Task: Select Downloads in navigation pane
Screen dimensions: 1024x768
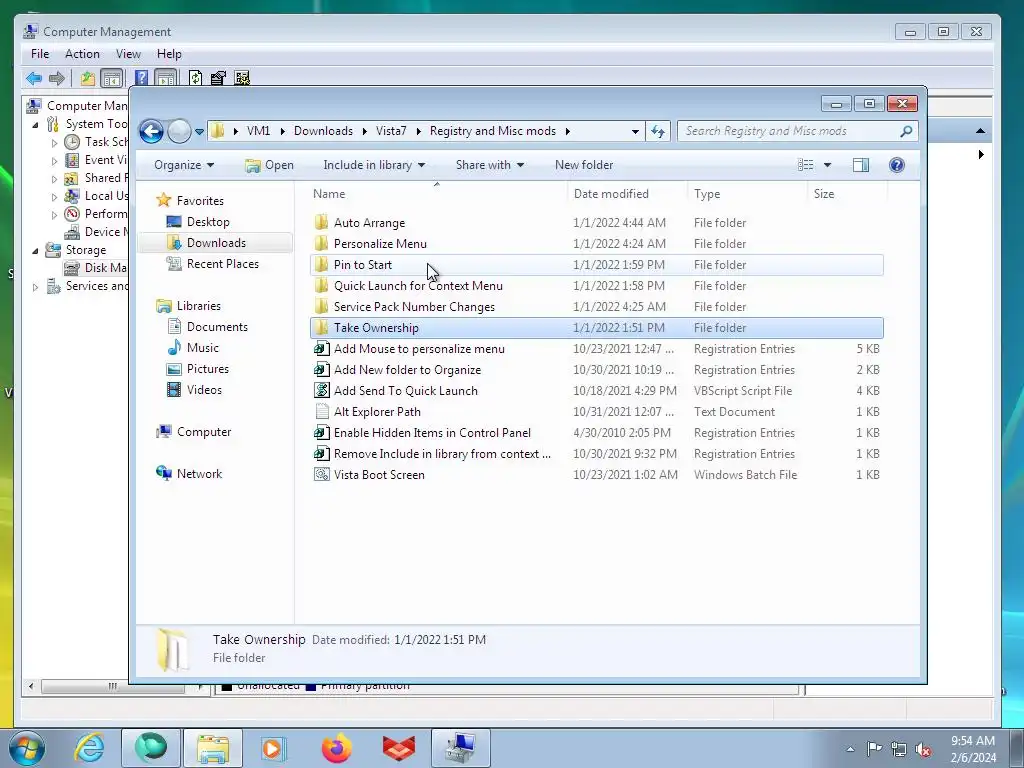Action: (216, 243)
